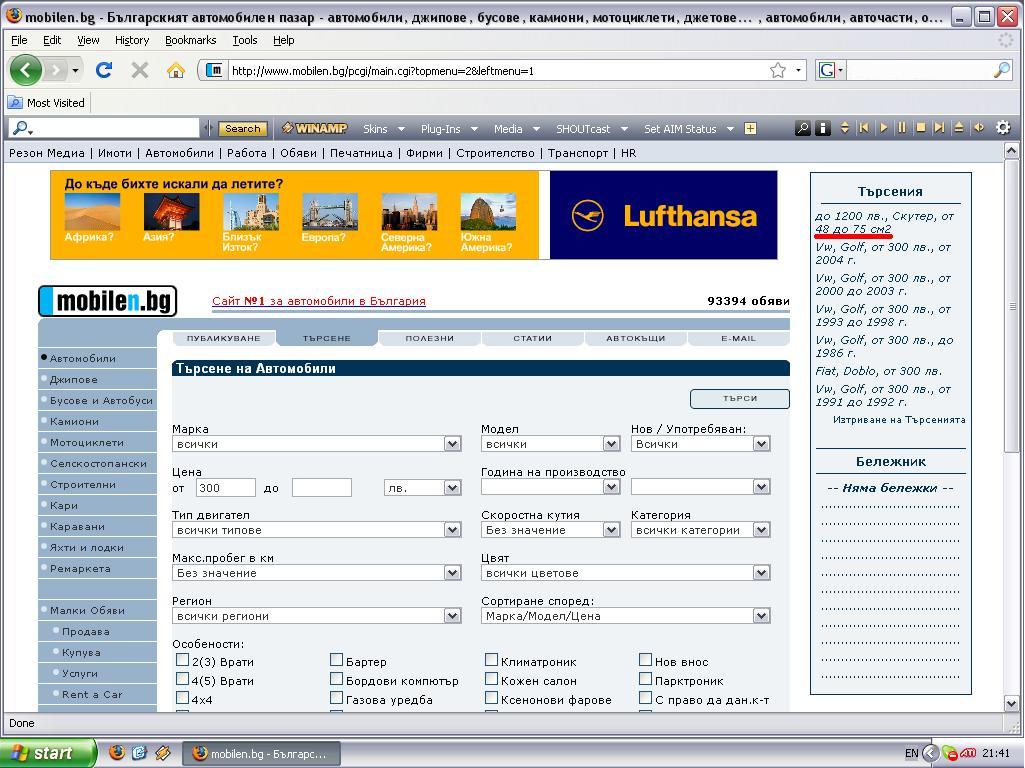Open the Категория dropdown
The image size is (1025, 768).
(701, 530)
